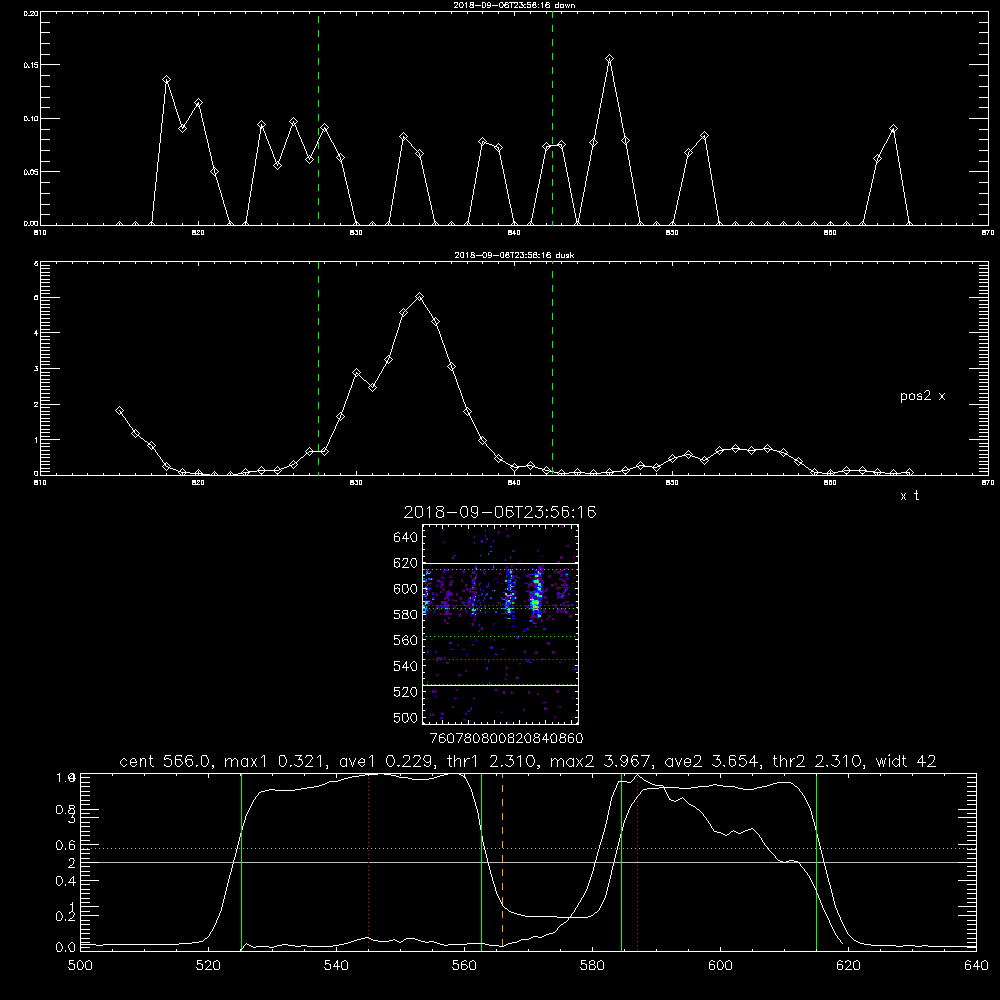Click the 500 label on bottom plot x-axis
Image resolution: width=1000 pixels, height=1000 pixels.
click(80, 966)
